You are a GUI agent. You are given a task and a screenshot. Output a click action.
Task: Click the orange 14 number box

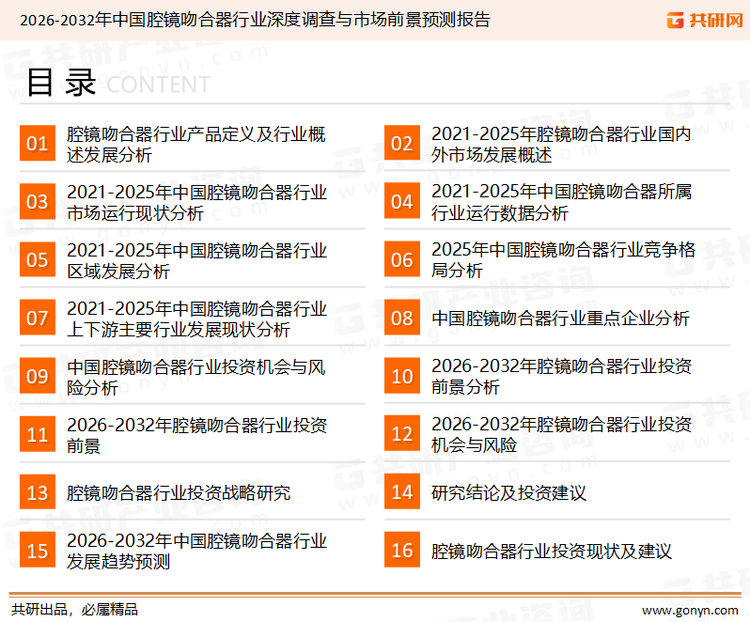(x=402, y=492)
